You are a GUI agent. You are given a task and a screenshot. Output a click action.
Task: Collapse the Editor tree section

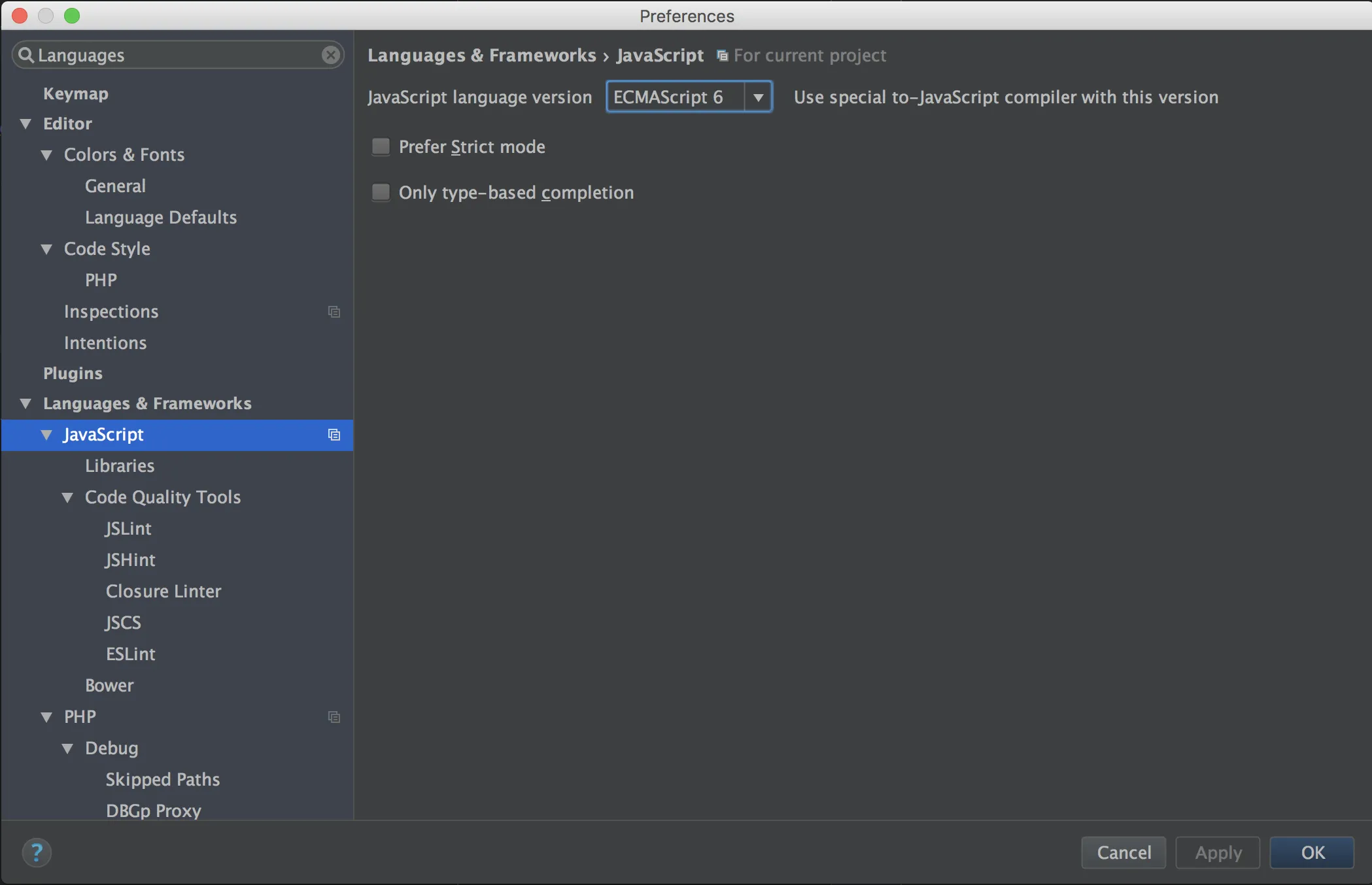click(26, 124)
